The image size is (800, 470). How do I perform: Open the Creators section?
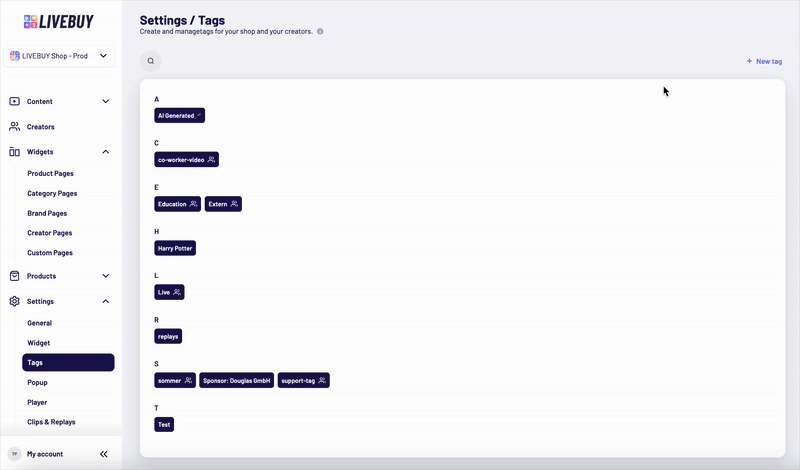40,127
